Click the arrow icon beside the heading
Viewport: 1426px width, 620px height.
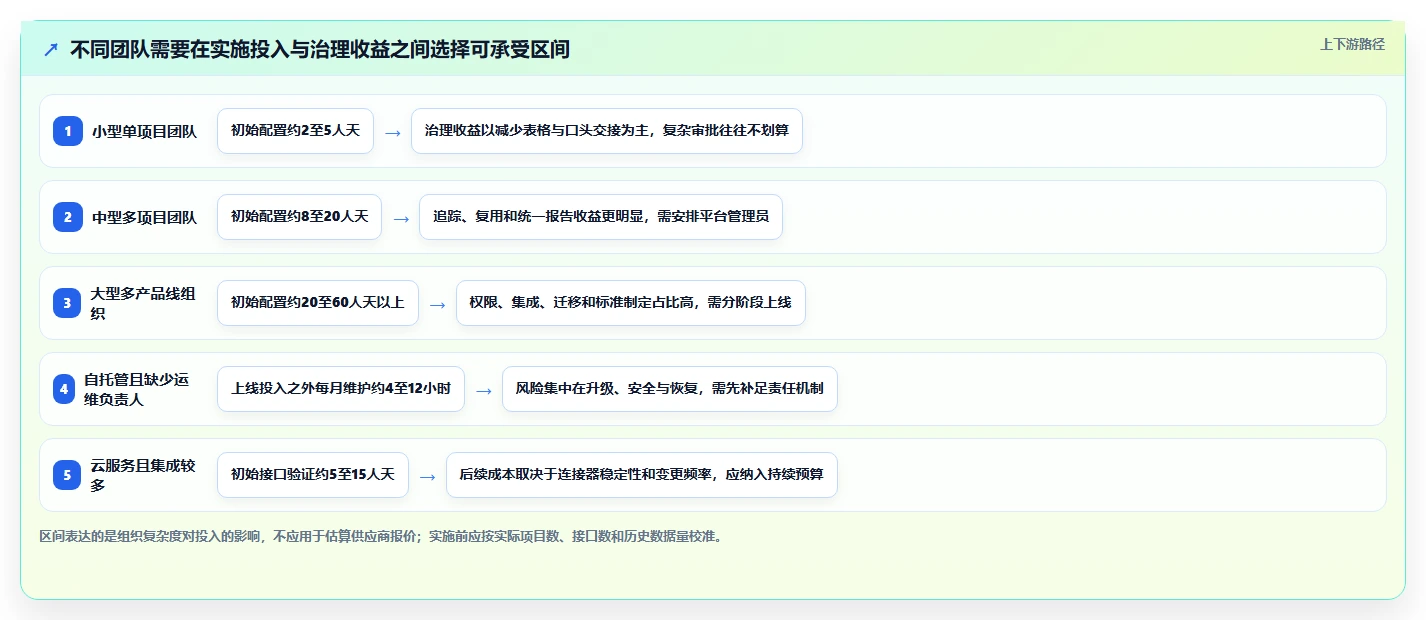[51, 50]
